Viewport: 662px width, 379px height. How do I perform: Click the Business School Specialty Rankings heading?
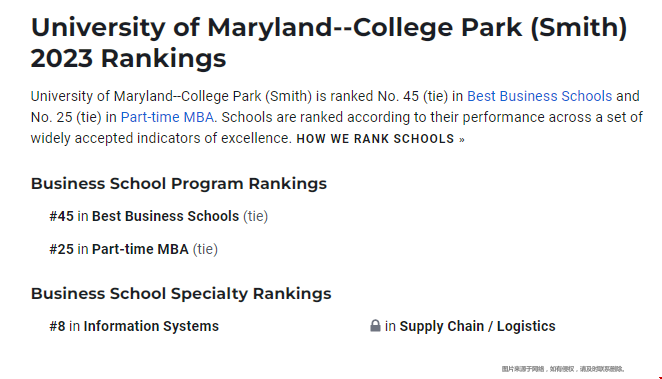click(x=181, y=293)
